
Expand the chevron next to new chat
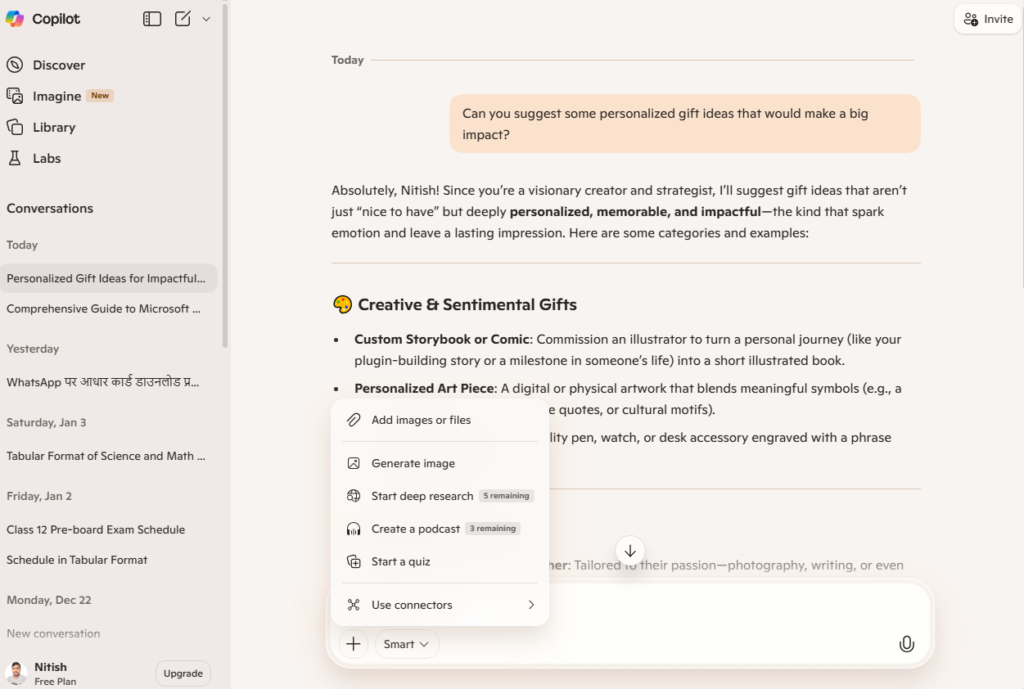pos(206,19)
